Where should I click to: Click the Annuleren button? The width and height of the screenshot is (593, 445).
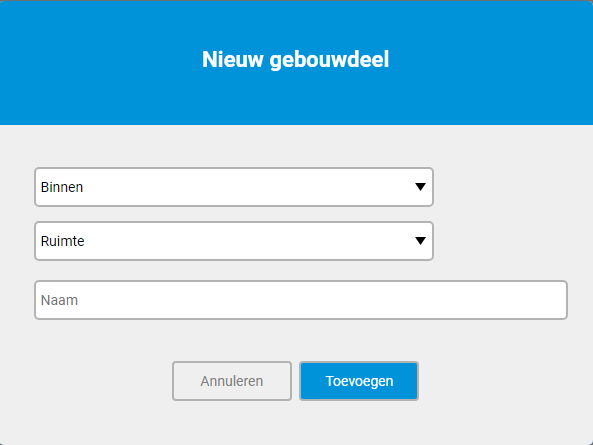click(x=232, y=381)
